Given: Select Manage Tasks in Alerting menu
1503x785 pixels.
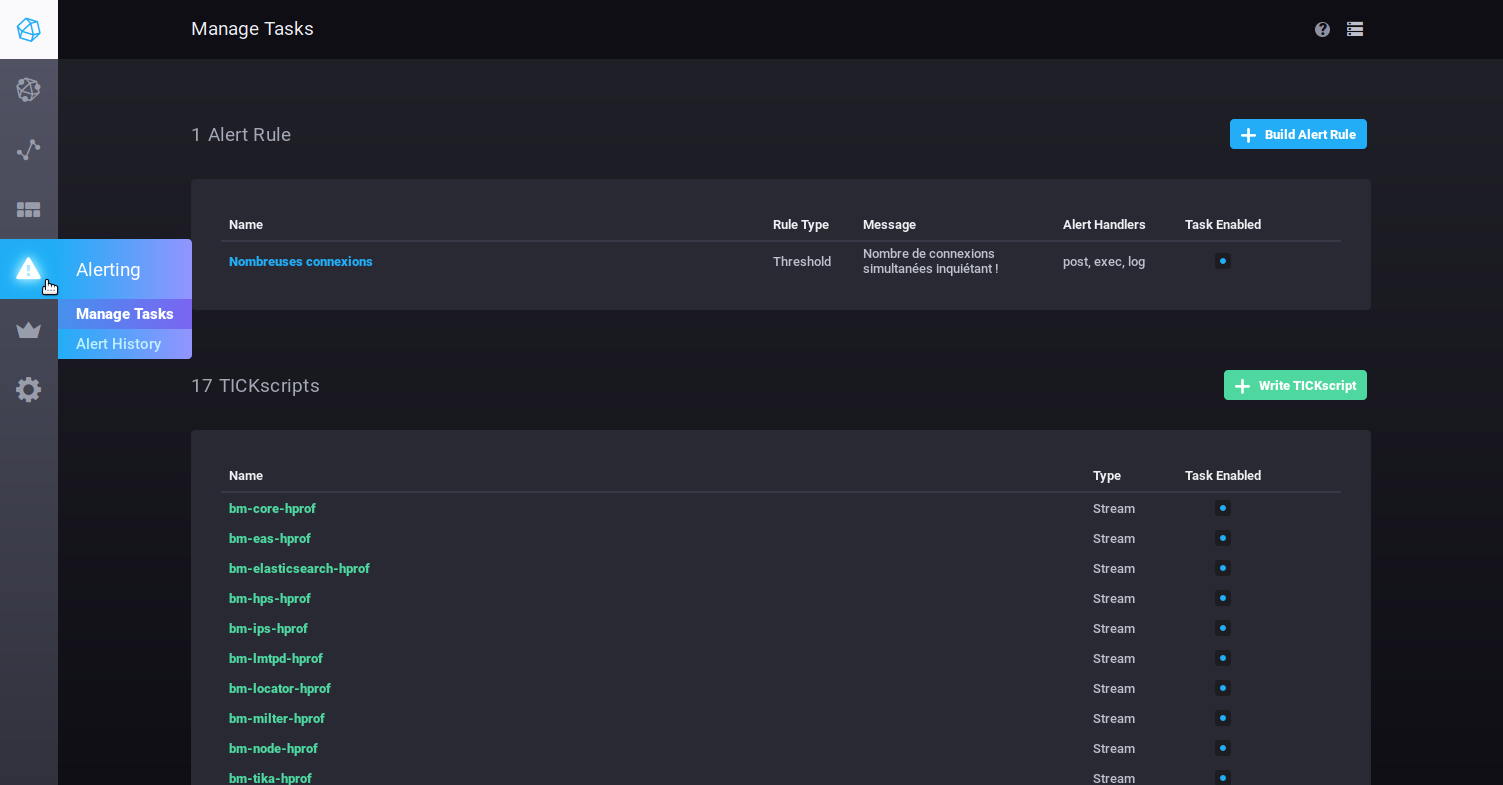Looking at the screenshot, I should point(125,314).
